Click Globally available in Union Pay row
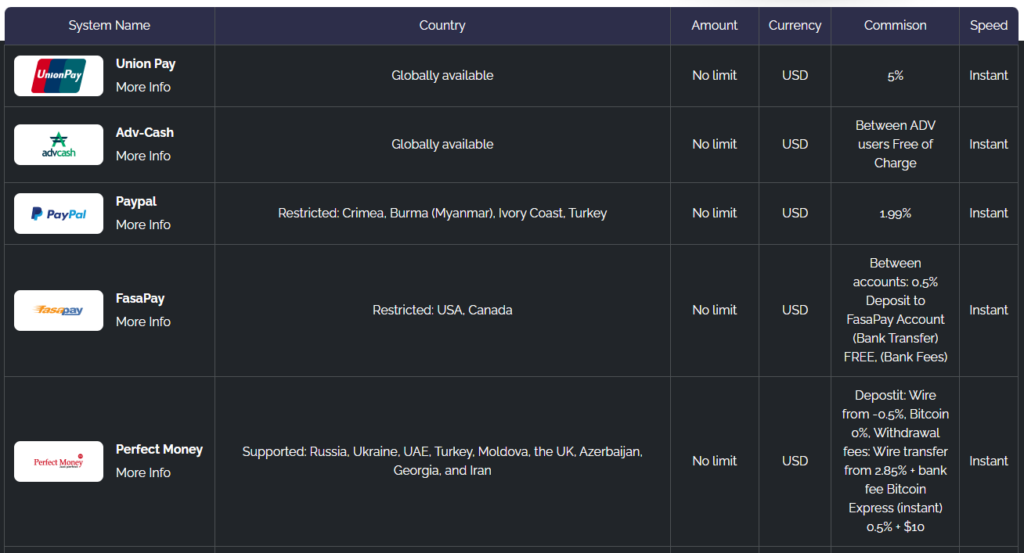This screenshot has width=1024, height=553. (442, 76)
